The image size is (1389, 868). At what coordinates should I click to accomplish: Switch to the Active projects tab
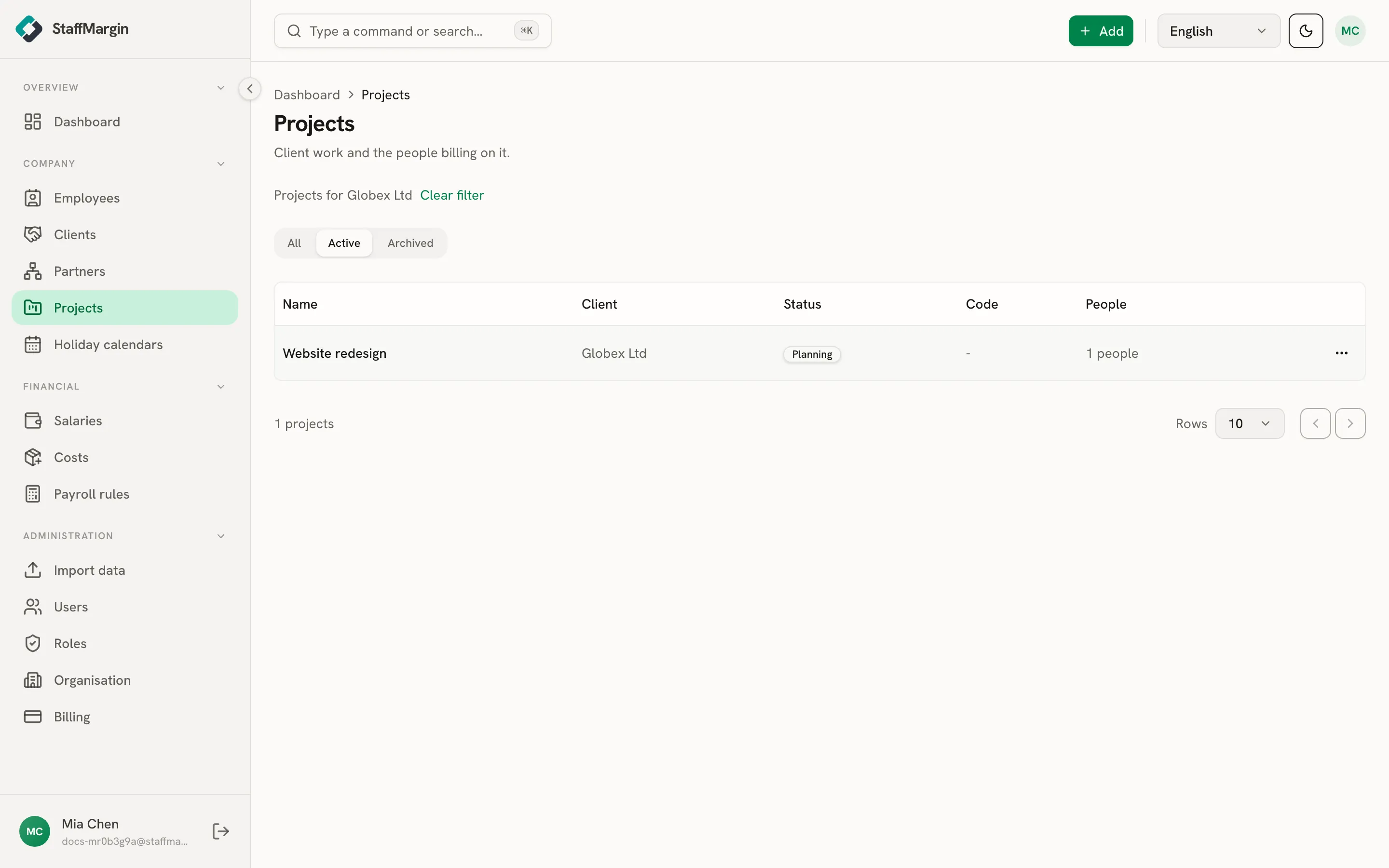click(344, 244)
